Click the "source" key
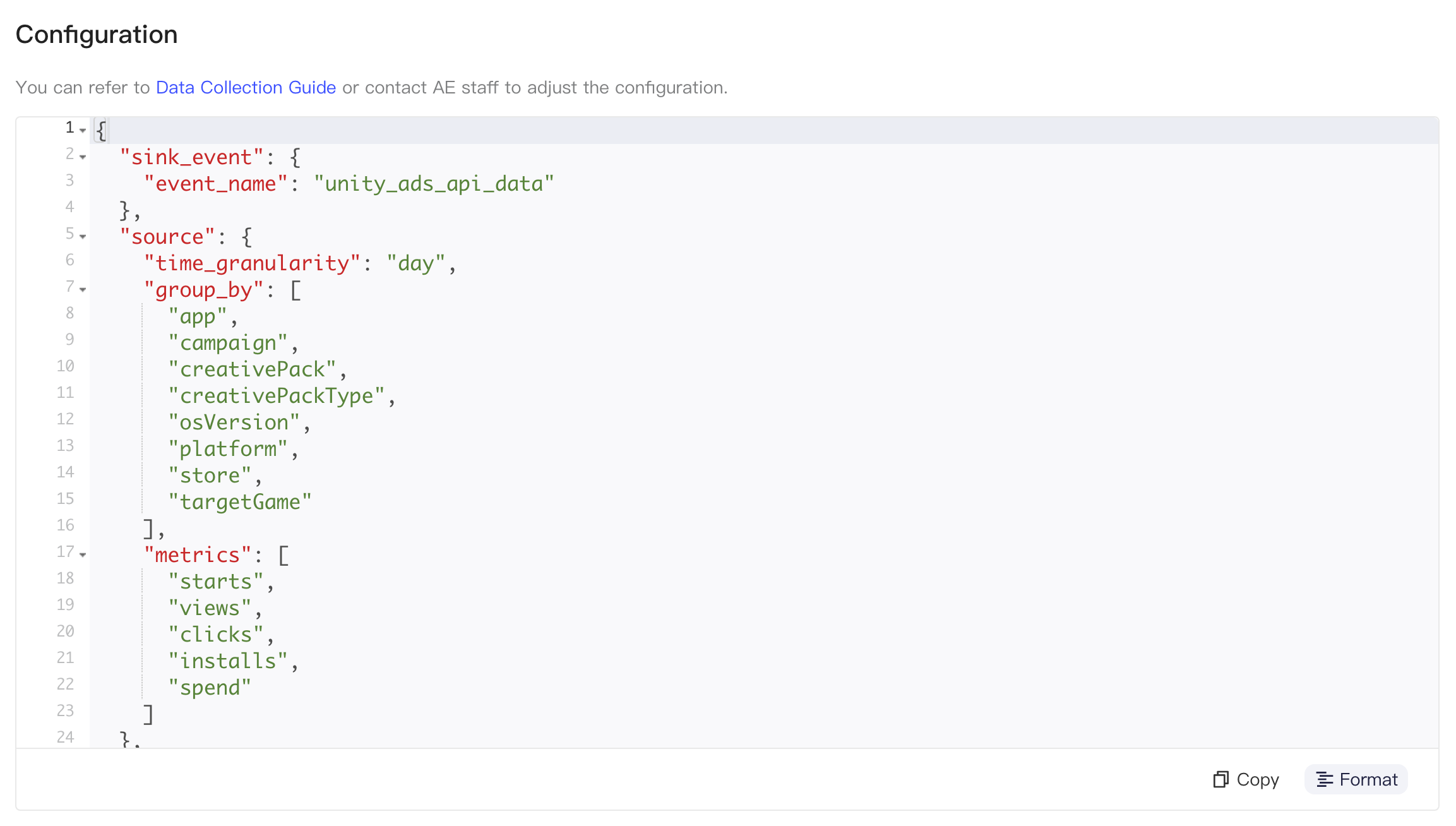1456x826 pixels. (x=167, y=237)
